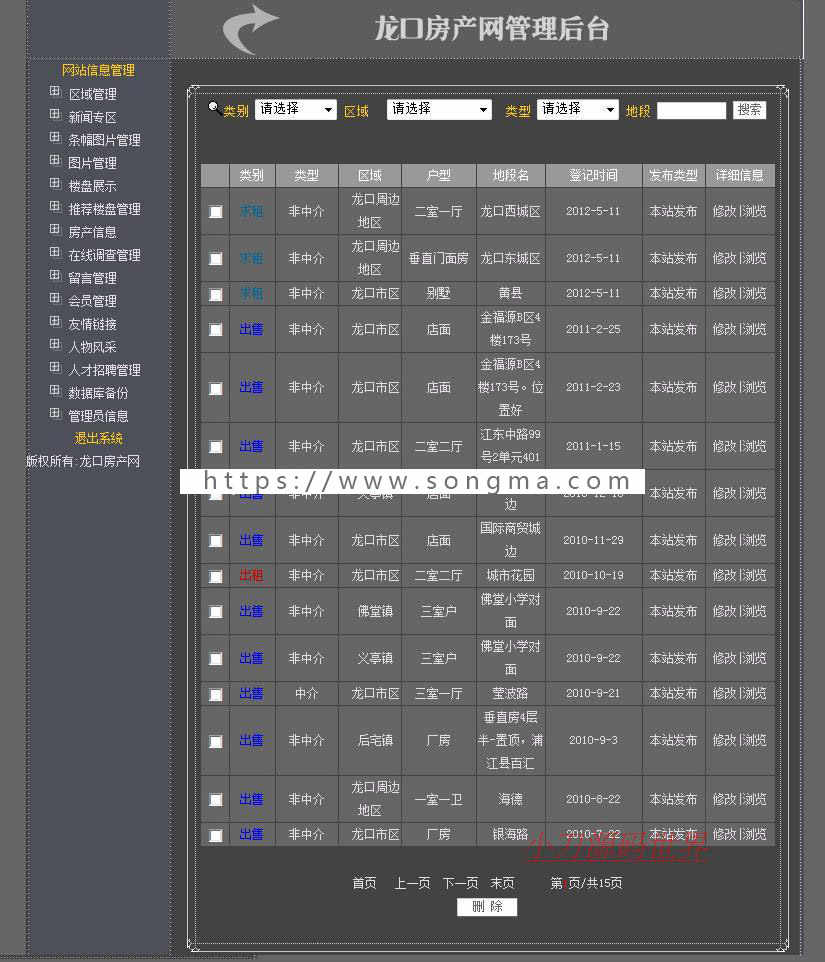Viewport: 825px width, 962px height.
Task: Check the box for 黄县 row
Action: 216,294
